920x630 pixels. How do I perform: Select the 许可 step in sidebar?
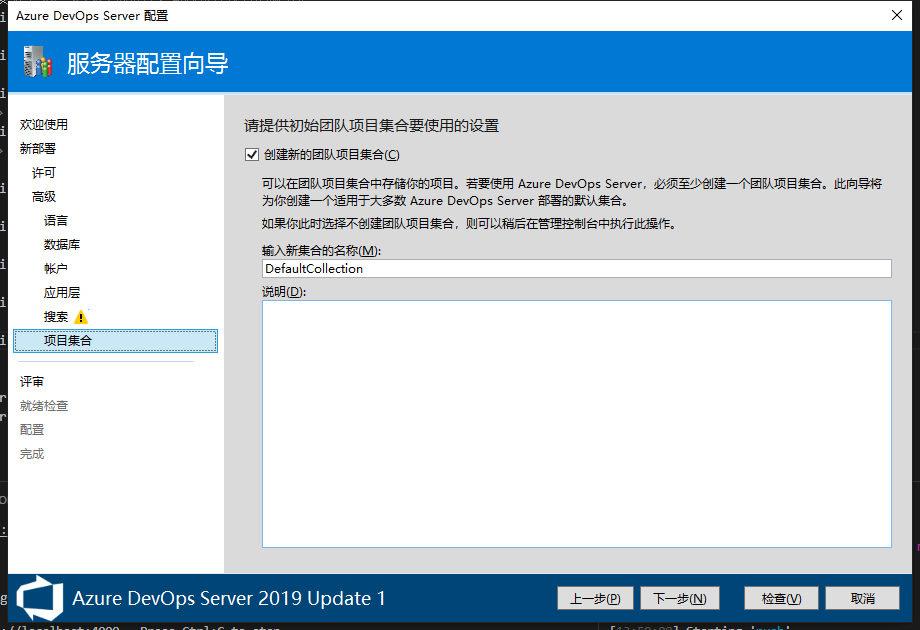tap(44, 173)
